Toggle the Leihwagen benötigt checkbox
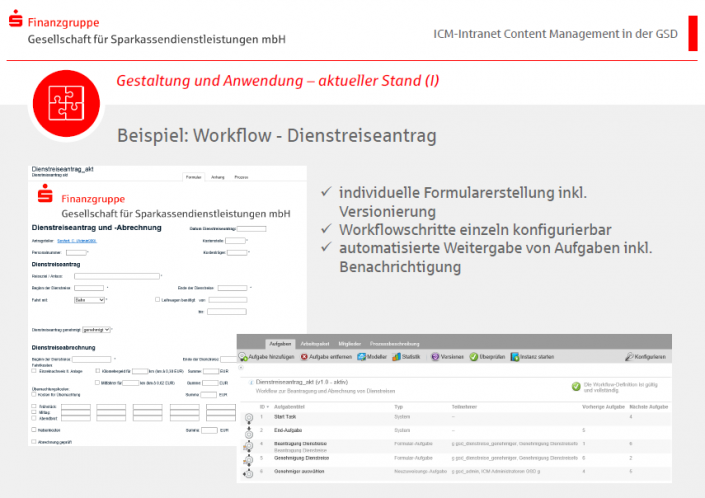 [157, 299]
